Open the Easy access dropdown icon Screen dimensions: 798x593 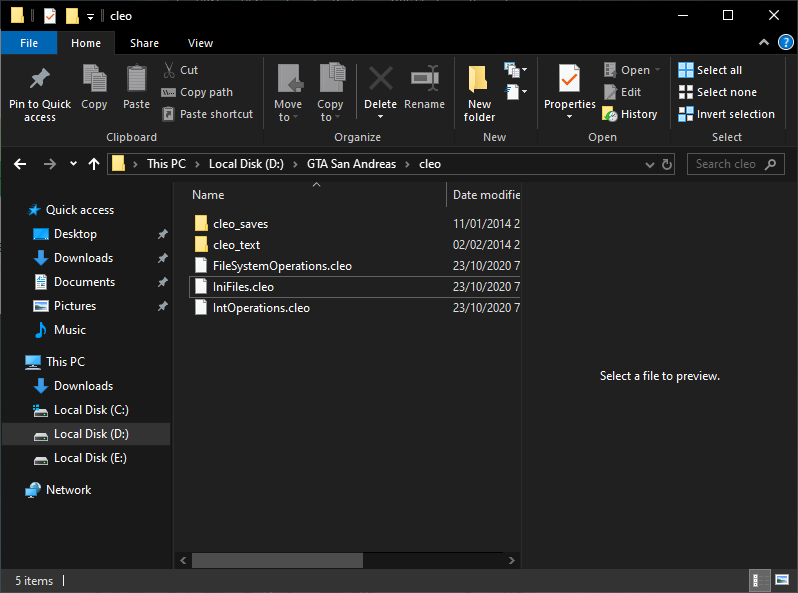click(515, 92)
